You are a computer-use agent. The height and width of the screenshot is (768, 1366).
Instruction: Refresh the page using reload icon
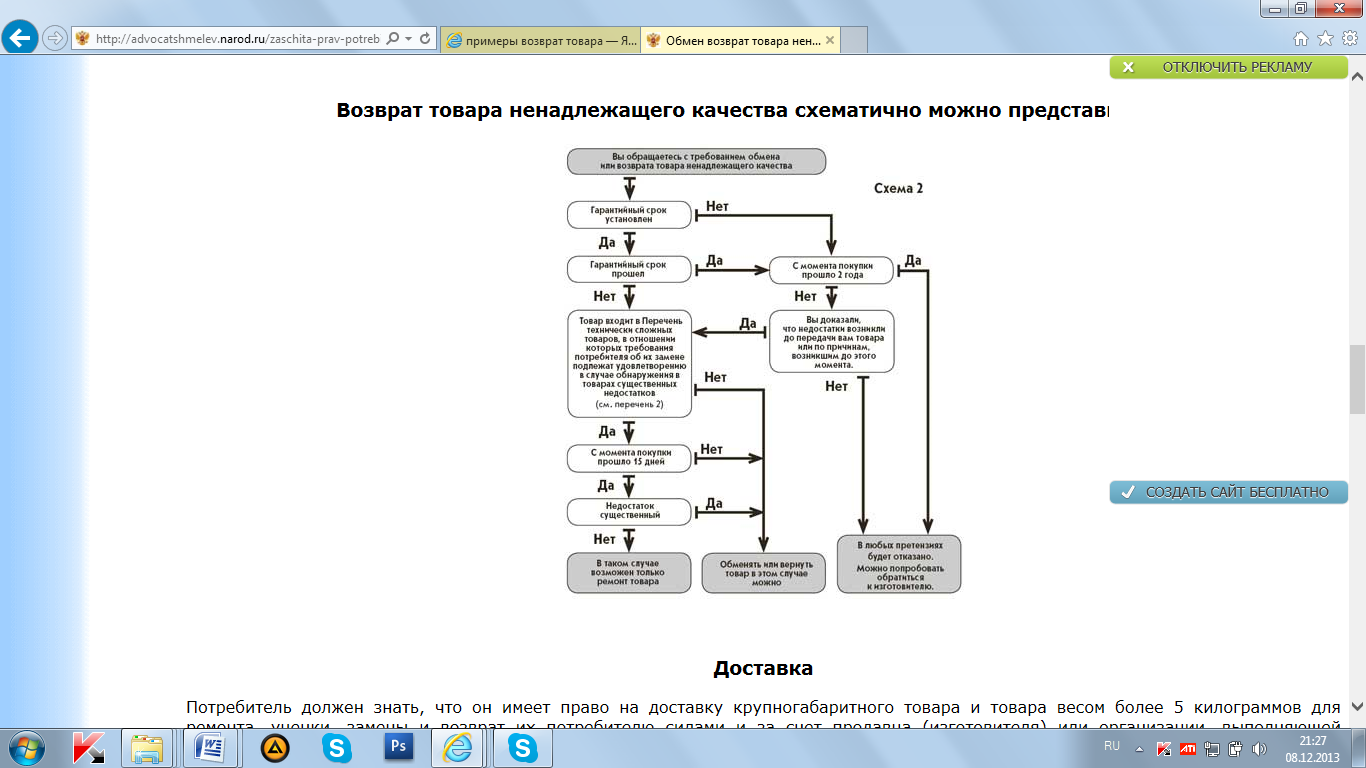(425, 39)
